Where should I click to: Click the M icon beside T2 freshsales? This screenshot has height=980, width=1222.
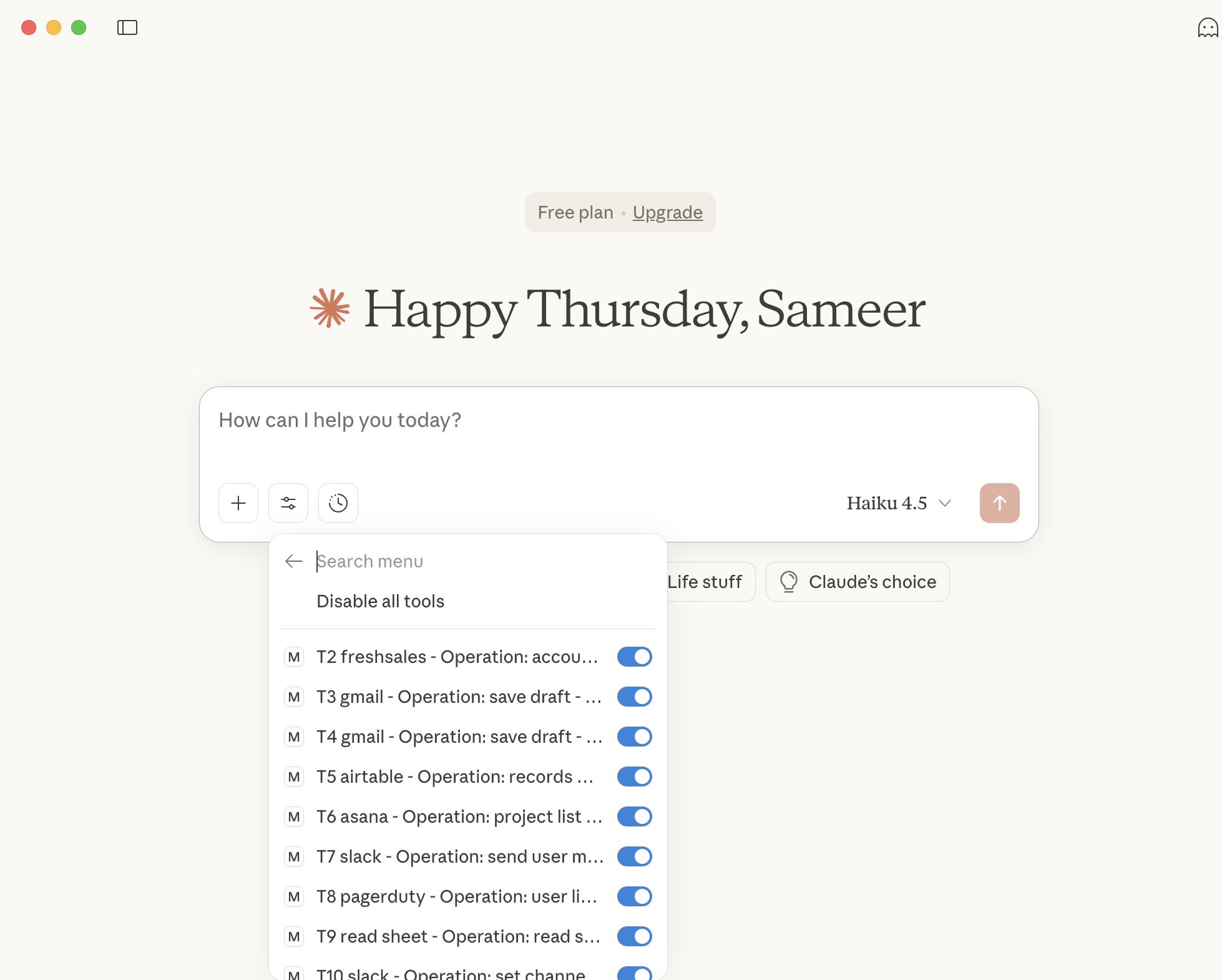pyautogui.click(x=294, y=657)
